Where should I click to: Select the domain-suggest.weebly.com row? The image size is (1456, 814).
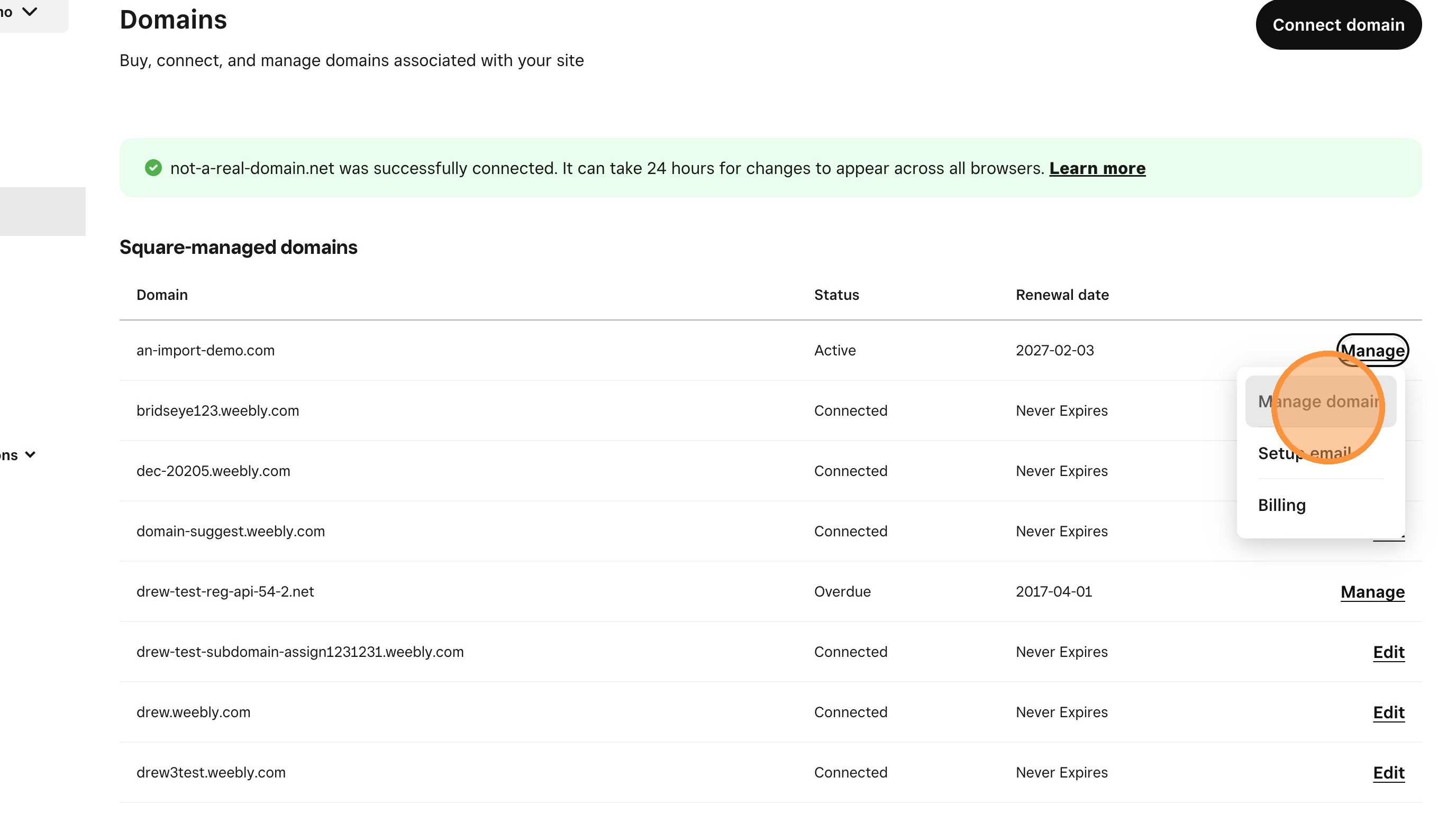231,532
